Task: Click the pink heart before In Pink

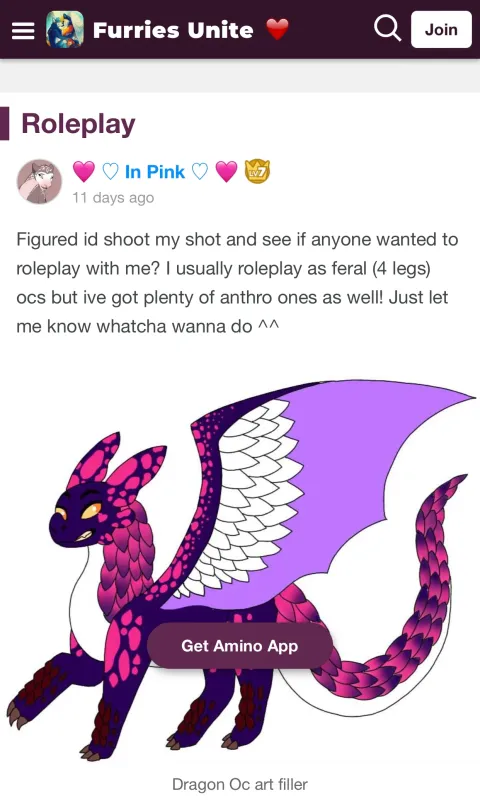Action: coord(84,172)
